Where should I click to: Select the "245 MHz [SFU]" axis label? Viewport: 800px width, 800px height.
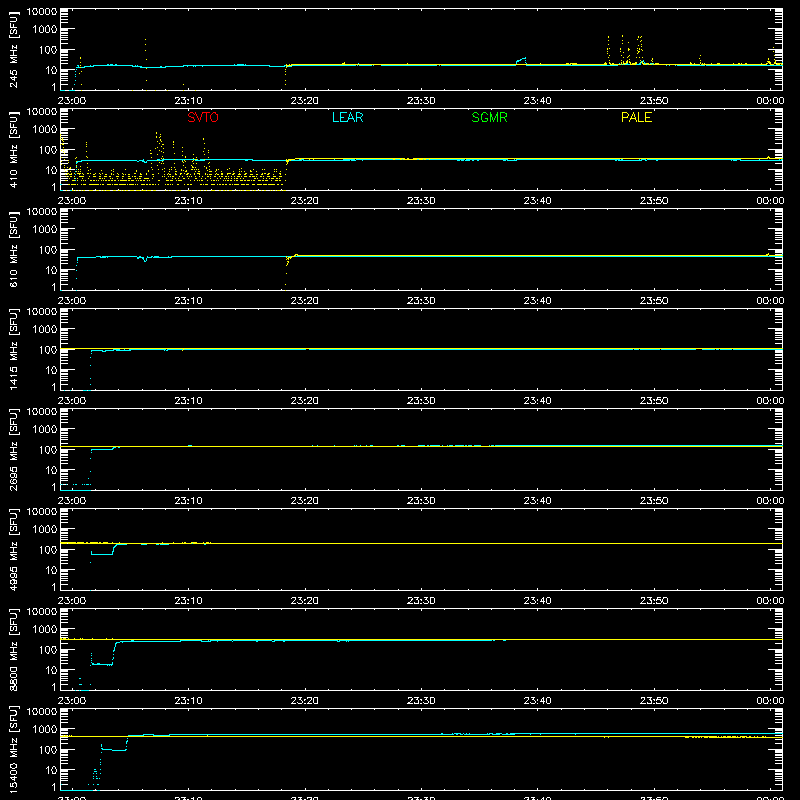pos(14,49)
